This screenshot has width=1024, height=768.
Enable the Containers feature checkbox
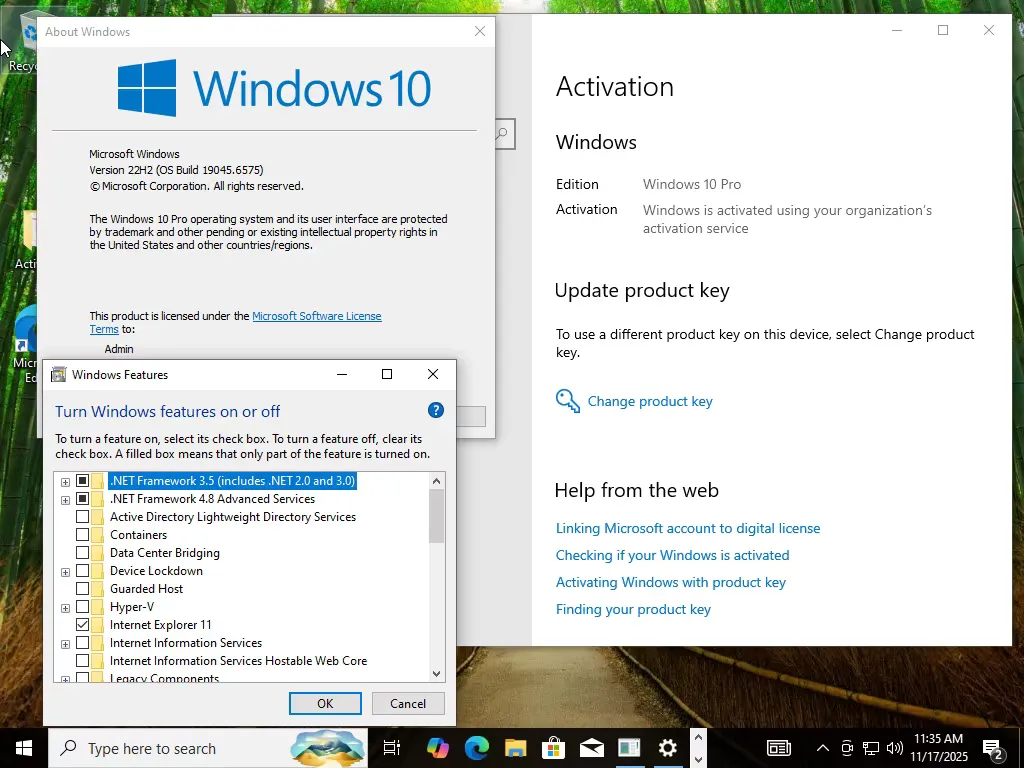coord(82,535)
